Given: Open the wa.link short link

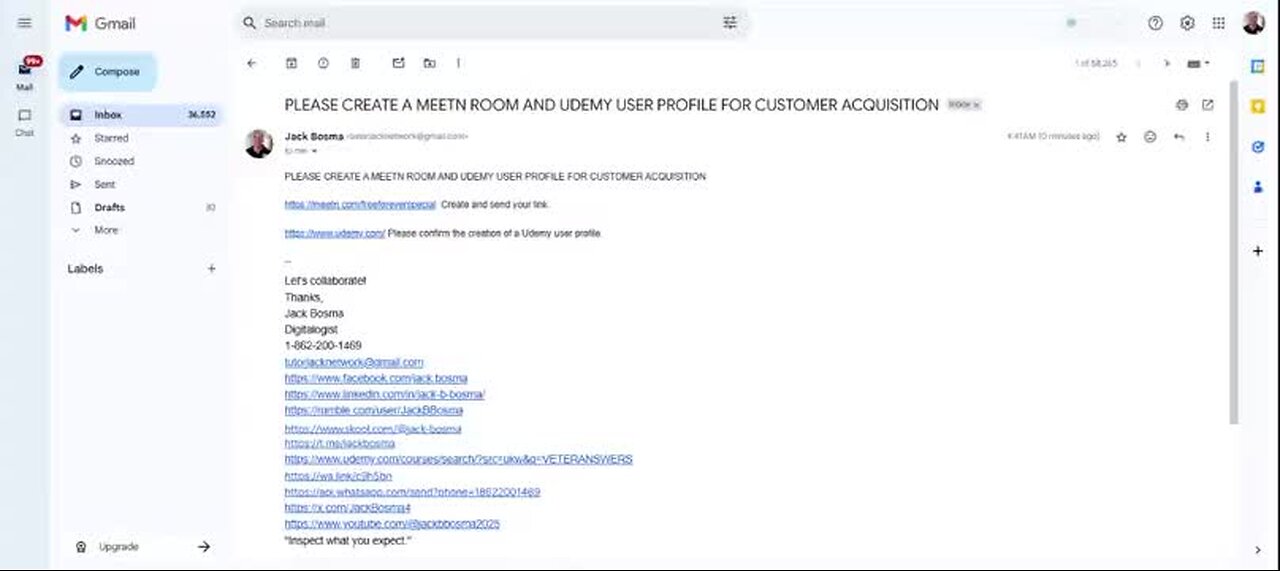Looking at the screenshot, I should [338, 476].
